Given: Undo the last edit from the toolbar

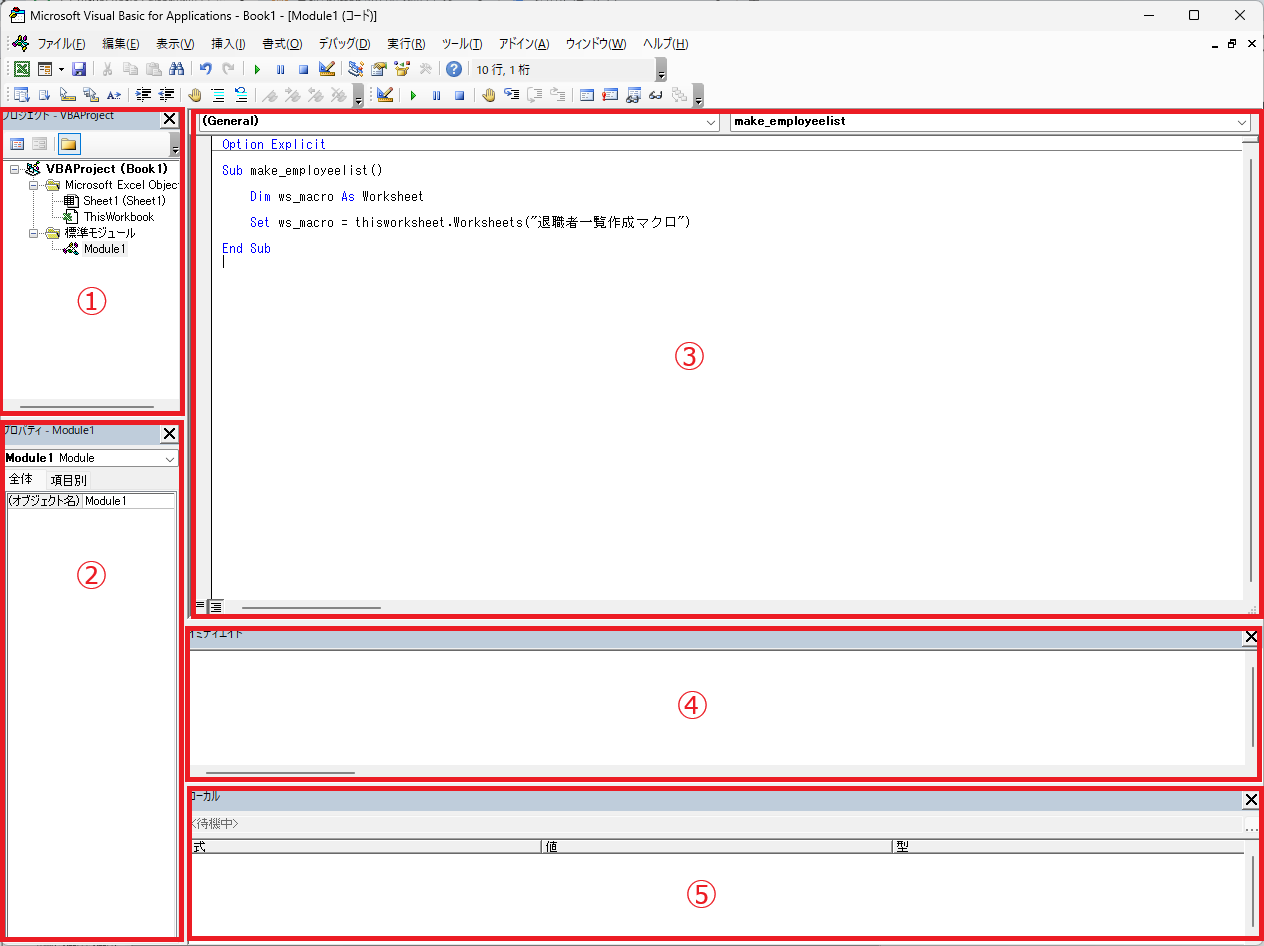Looking at the screenshot, I should [205, 69].
